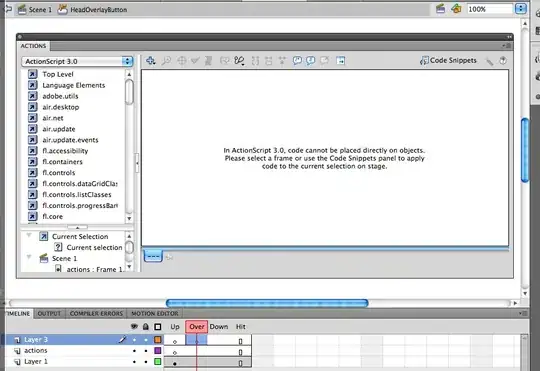
Task: Click the Remove comment icon
Action: tap(324, 61)
